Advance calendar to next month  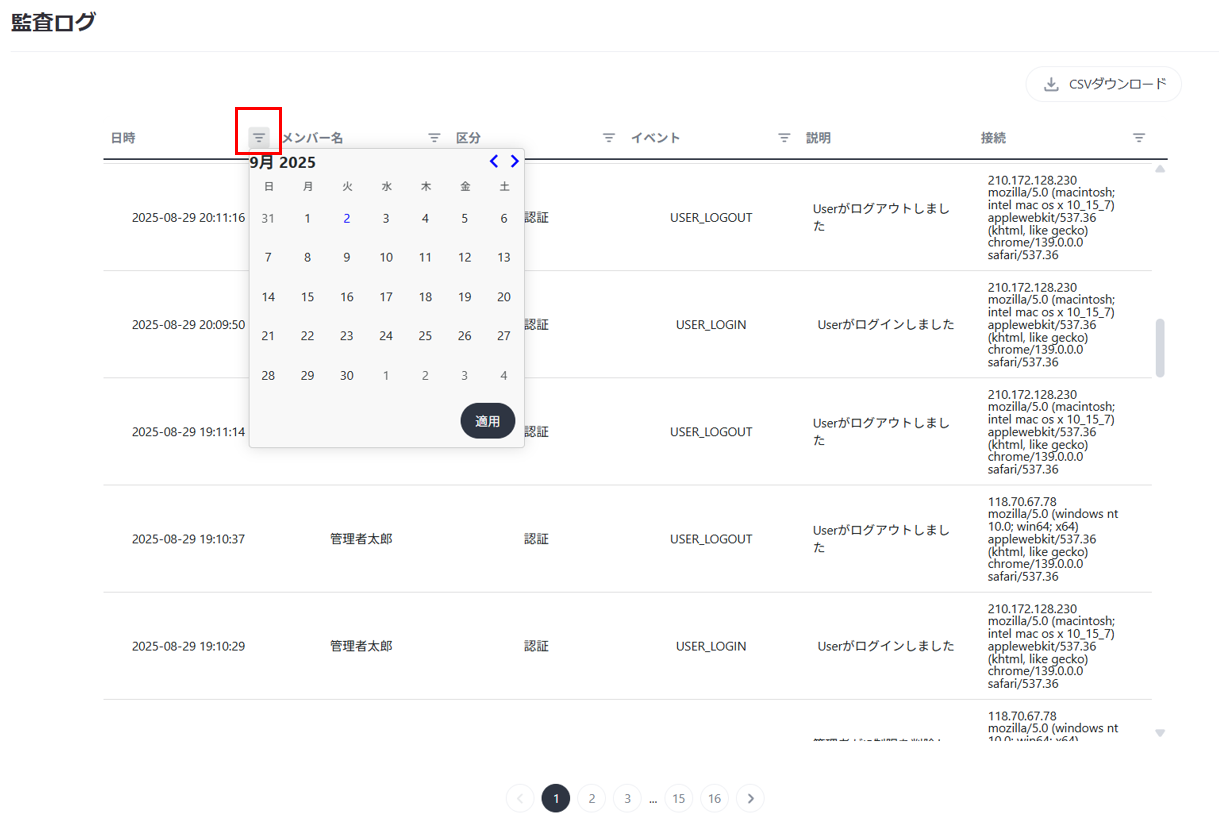coord(515,161)
